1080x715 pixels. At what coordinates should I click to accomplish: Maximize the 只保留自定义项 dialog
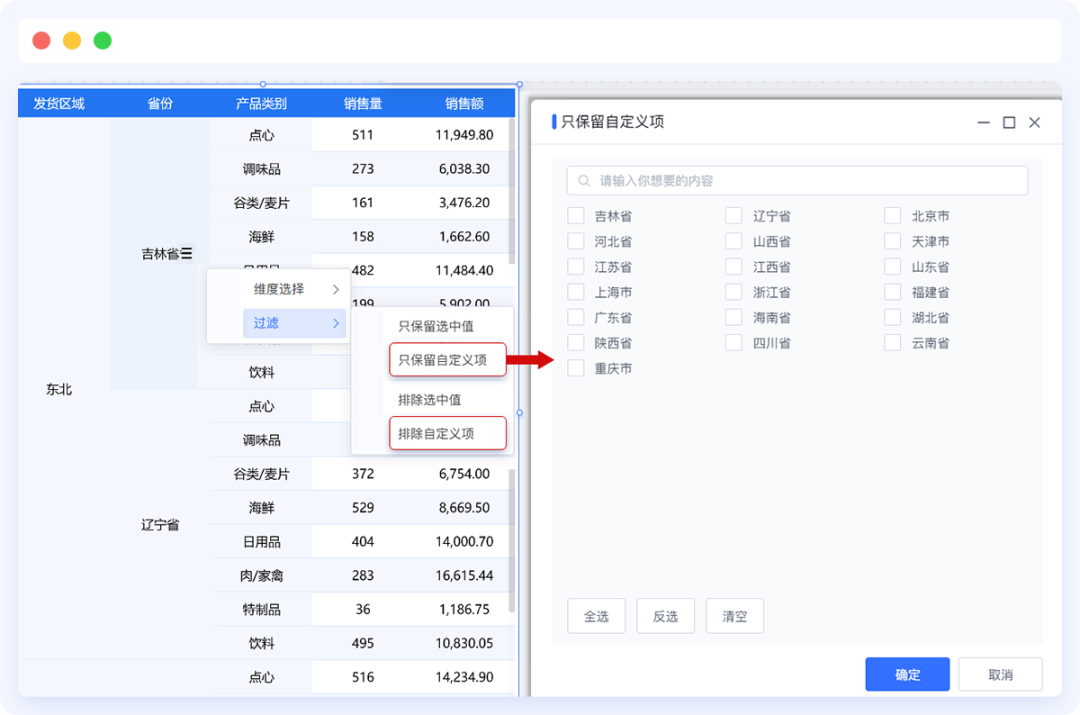1009,123
